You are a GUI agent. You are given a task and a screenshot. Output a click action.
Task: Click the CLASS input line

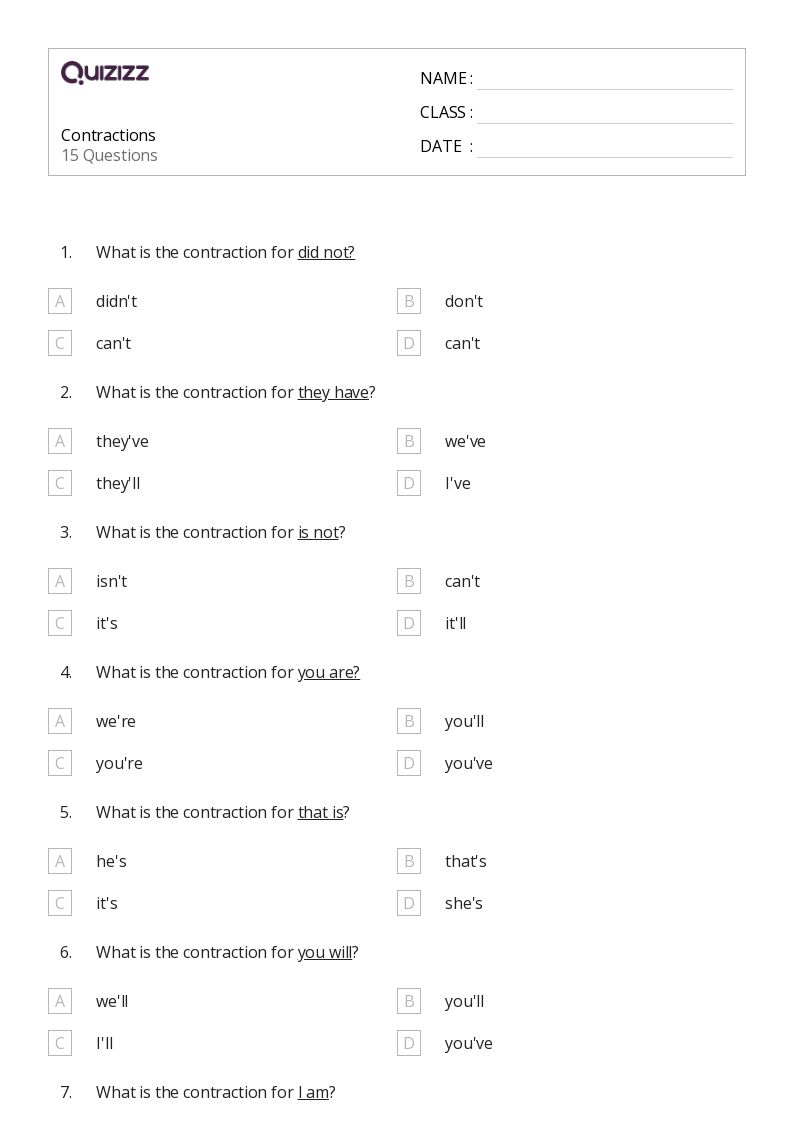(x=605, y=113)
